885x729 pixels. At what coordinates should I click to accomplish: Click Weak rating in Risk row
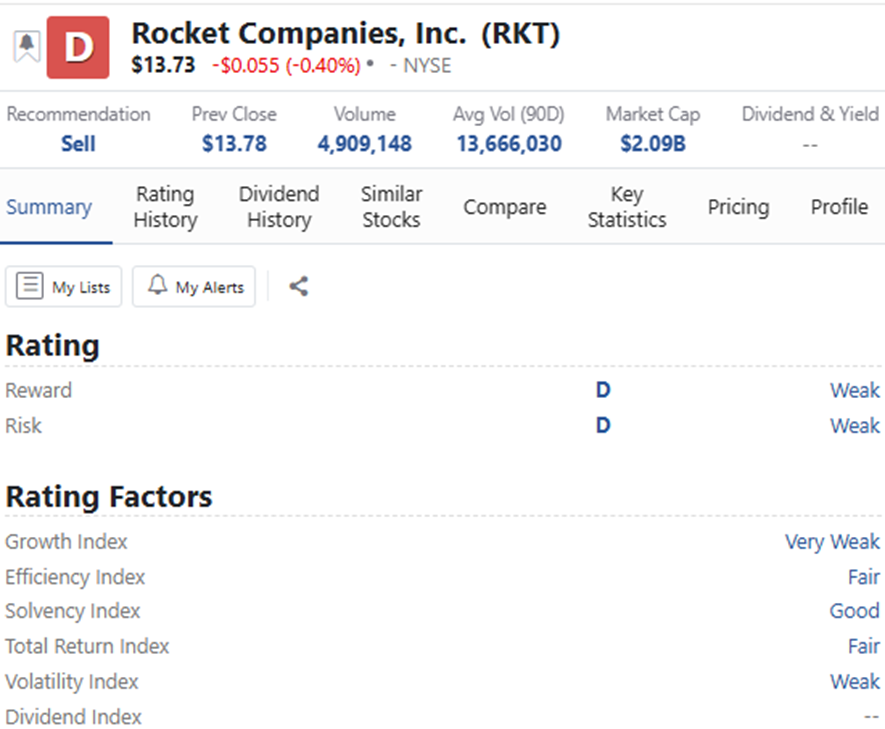click(x=855, y=425)
